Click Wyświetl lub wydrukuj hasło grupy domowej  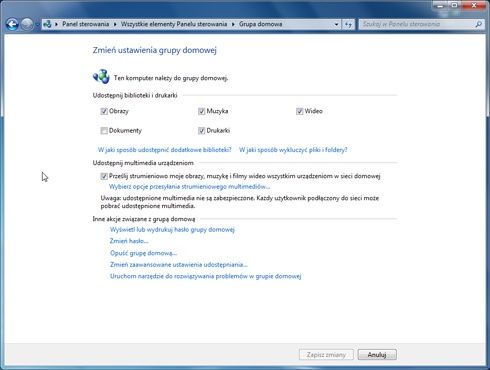(x=172, y=230)
